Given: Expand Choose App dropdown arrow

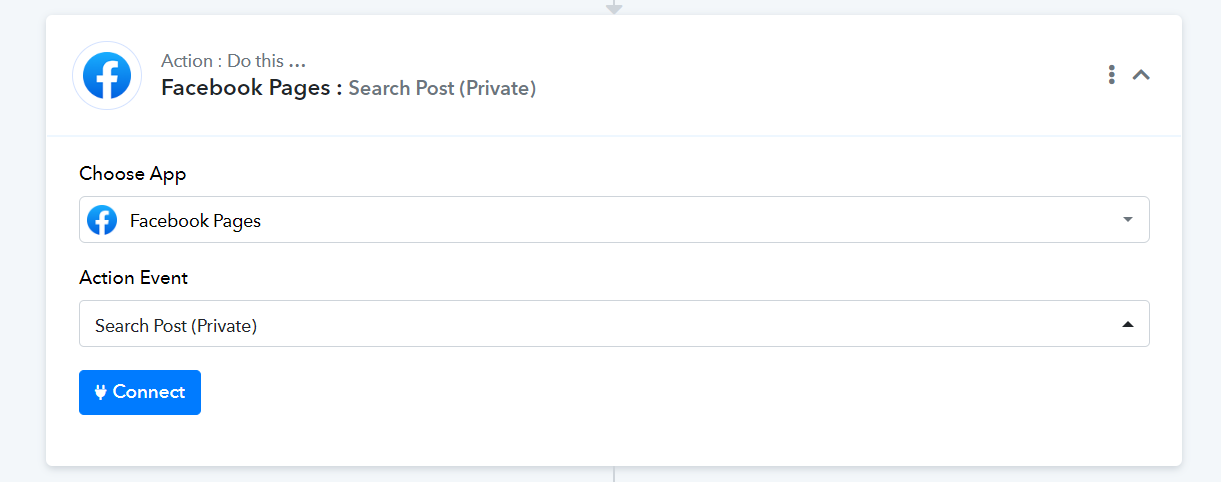Looking at the screenshot, I should coord(1128,220).
